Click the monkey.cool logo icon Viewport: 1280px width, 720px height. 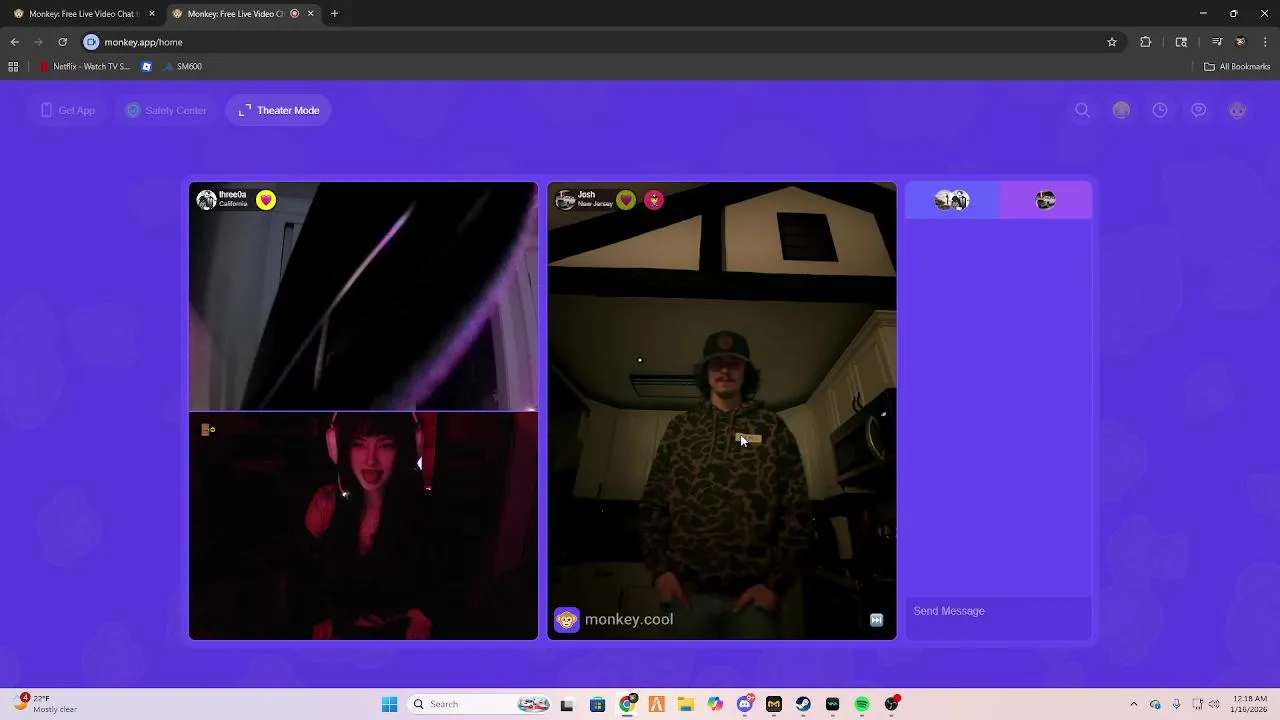(x=567, y=620)
